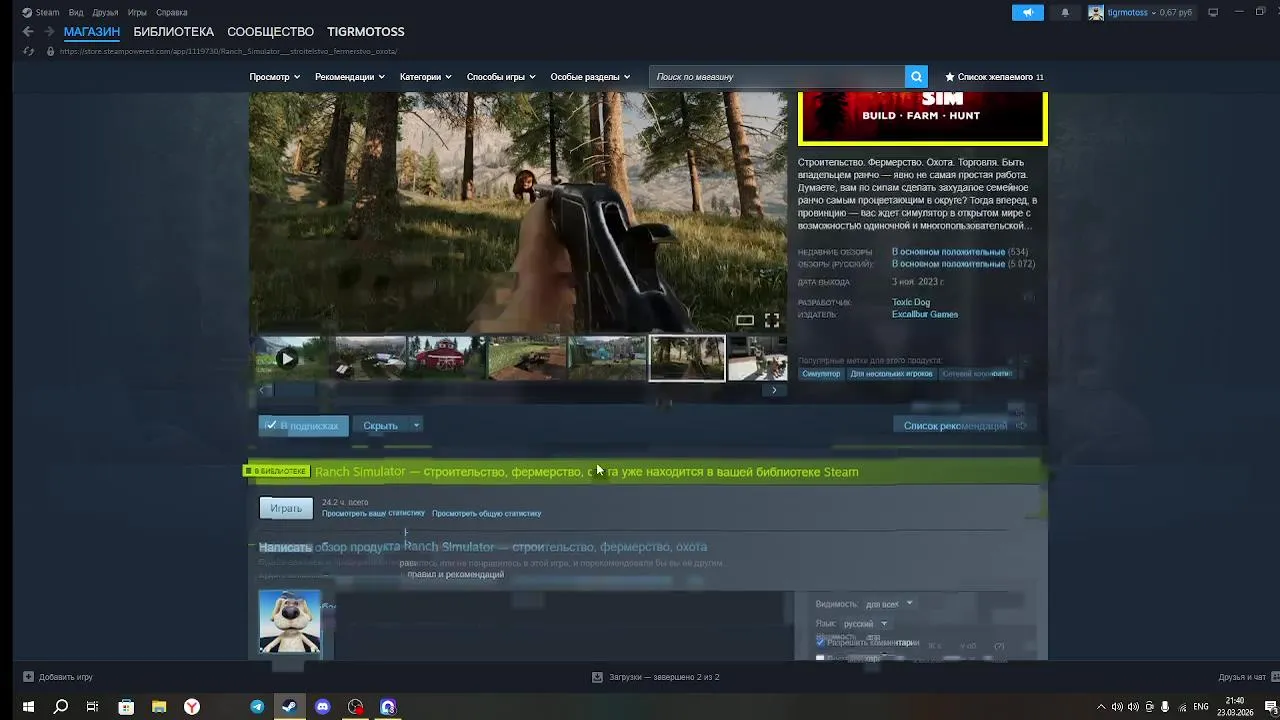Open the announcements megaphone button
This screenshot has width=1280, height=720.
click(1027, 12)
